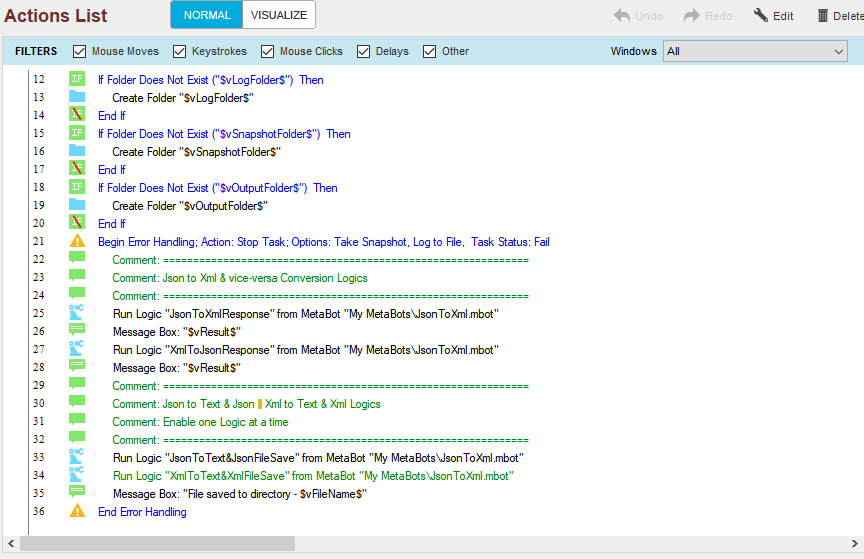Click the MetaBot icon on line 25
The image size is (864, 559).
(x=77, y=314)
